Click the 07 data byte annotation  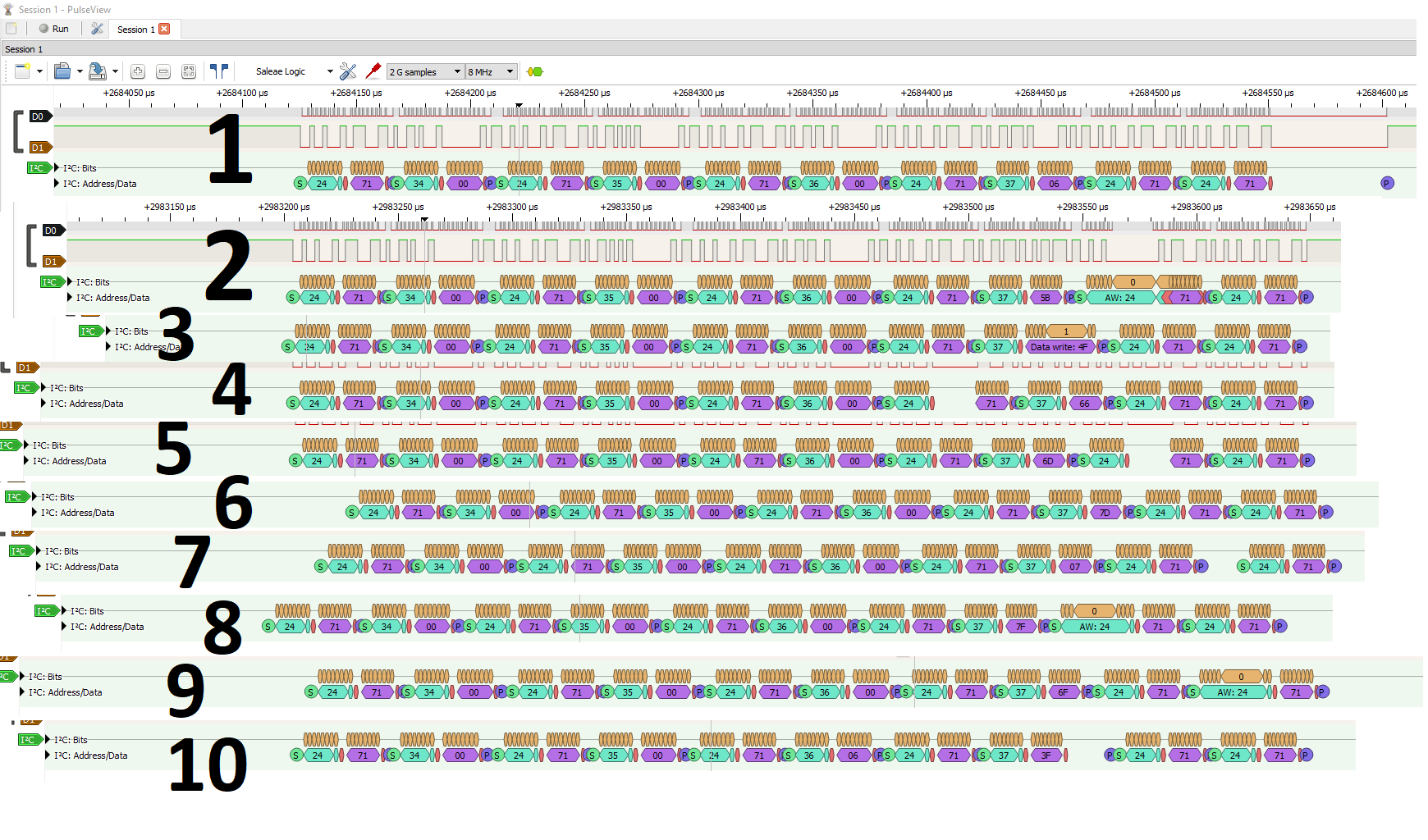[1074, 567]
